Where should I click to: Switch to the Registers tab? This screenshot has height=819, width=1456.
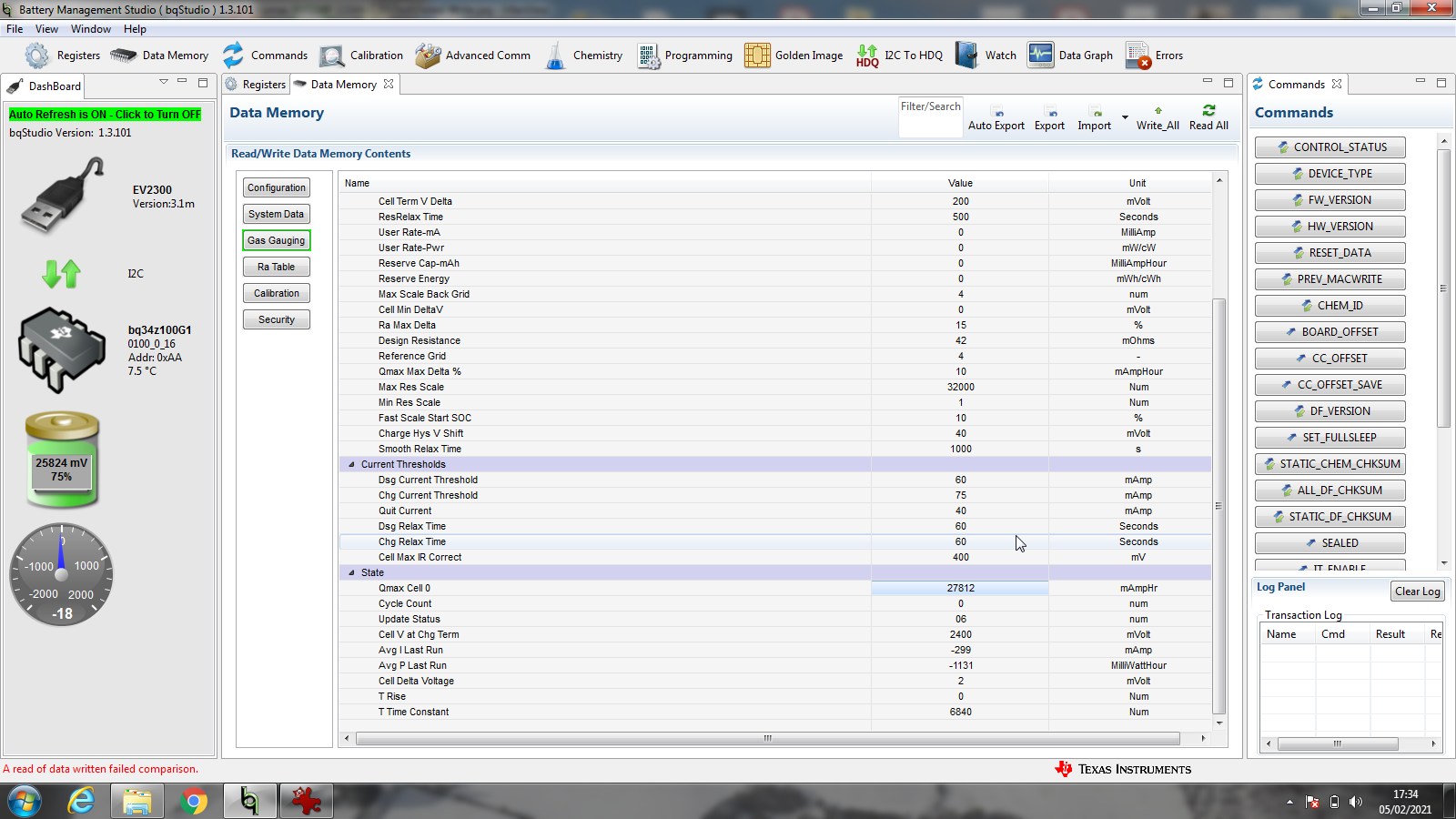pos(256,85)
